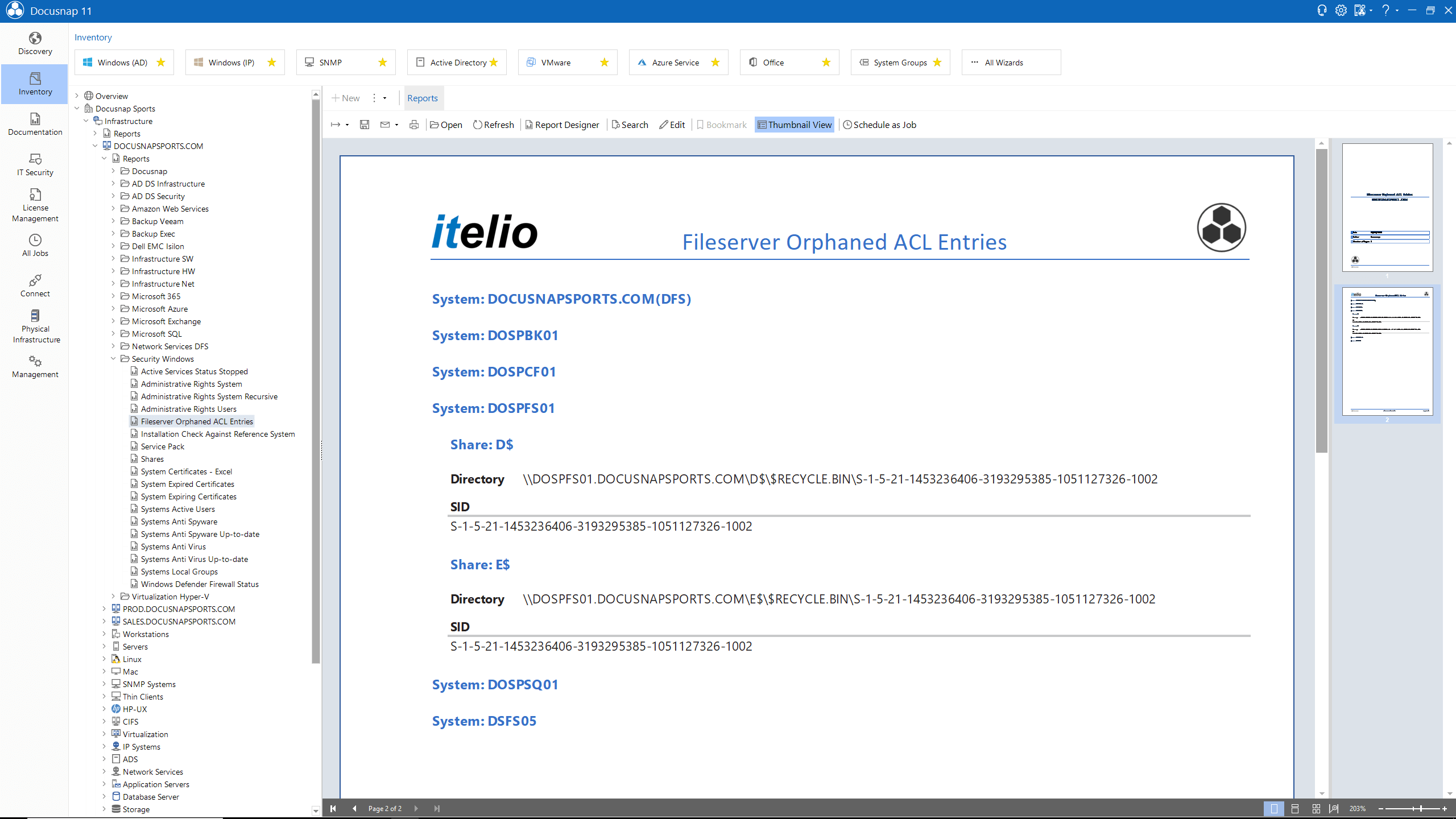Viewport: 1456px width, 819px height.
Task: Click the save report icon
Action: 365,125
